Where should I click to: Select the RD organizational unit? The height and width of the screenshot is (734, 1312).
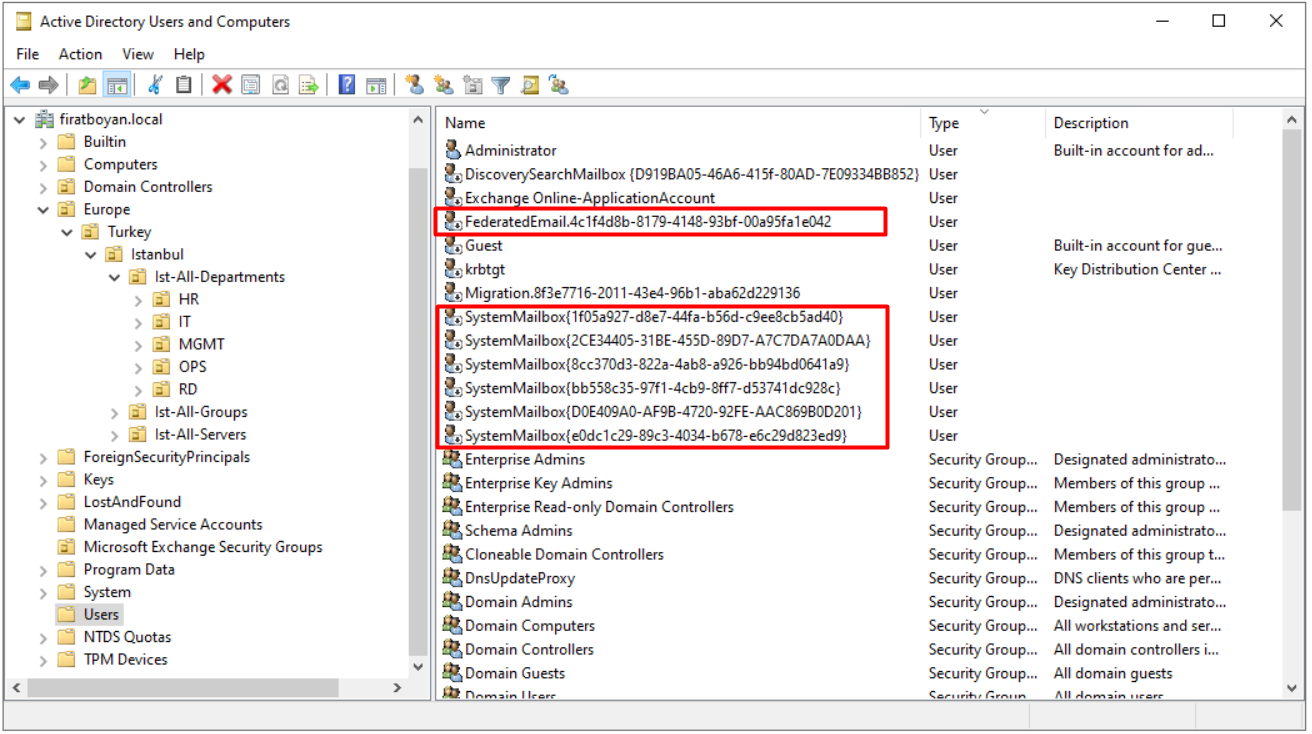[x=188, y=389]
